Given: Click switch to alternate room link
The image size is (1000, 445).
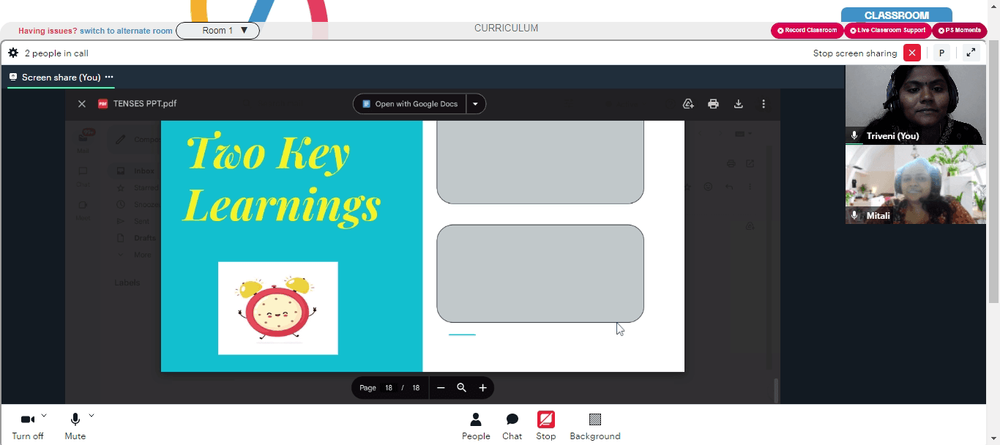Looking at the screenshot, I should 126,31.
